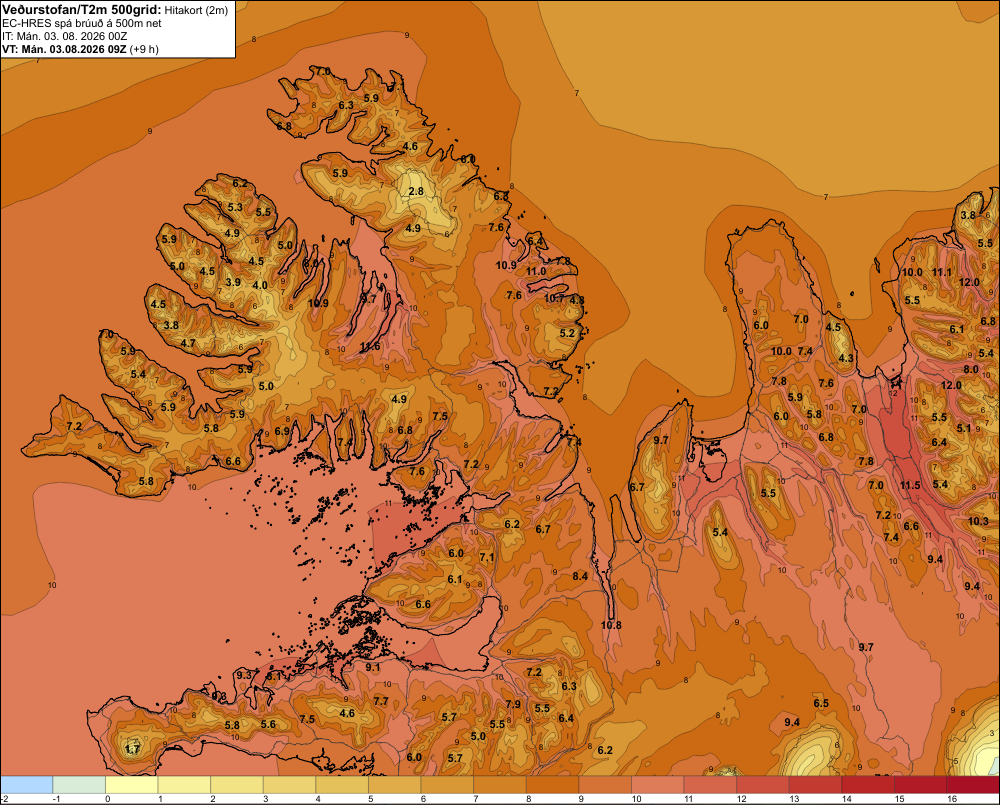Click the 9.3 temperature label
This screenshot has width=1000, height=805.
click(244, 675)
